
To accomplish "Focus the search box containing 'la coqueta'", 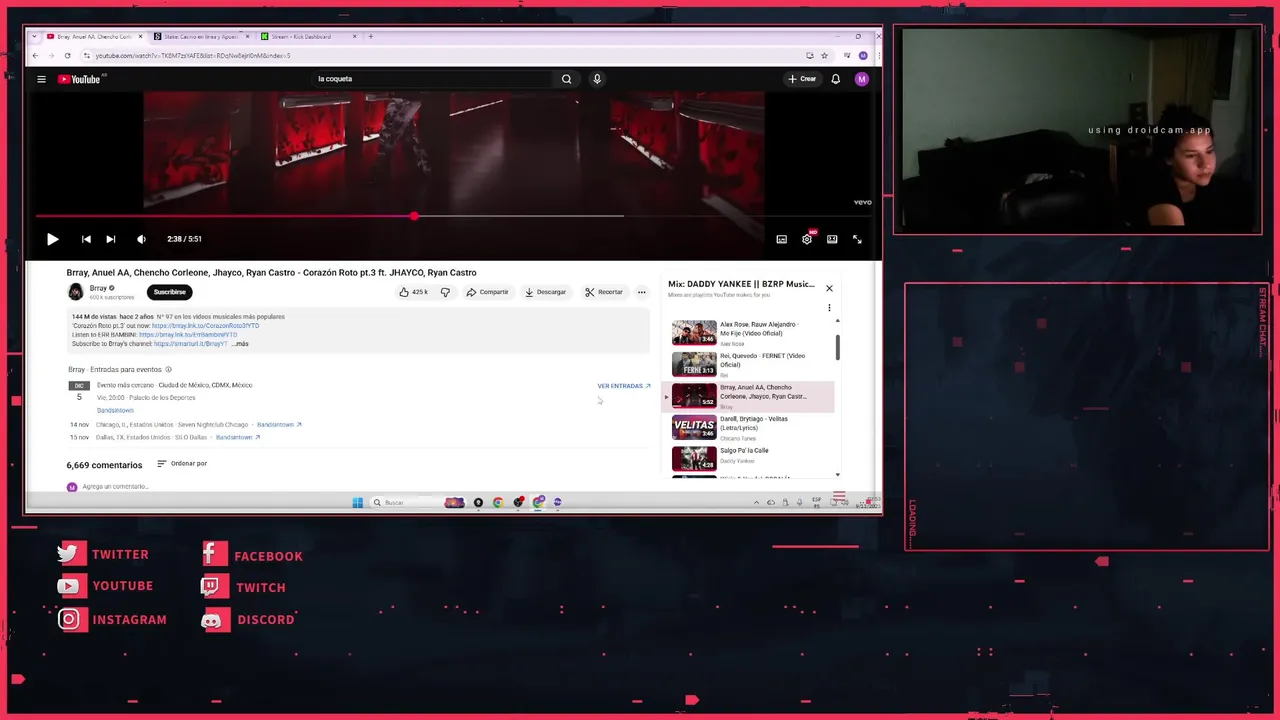I will [x=430, y=79].
